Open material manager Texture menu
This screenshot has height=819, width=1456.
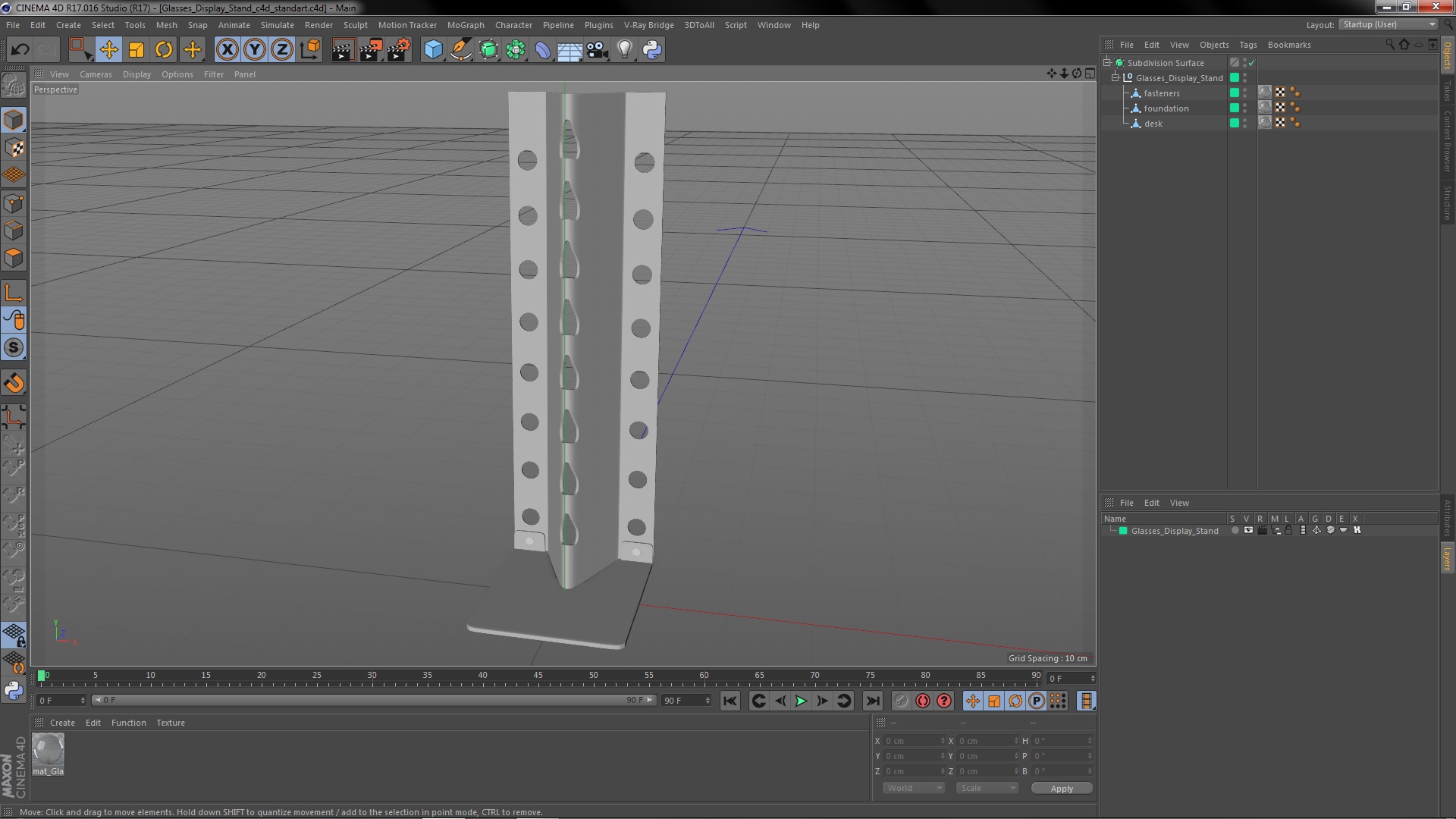coord(170,723)
